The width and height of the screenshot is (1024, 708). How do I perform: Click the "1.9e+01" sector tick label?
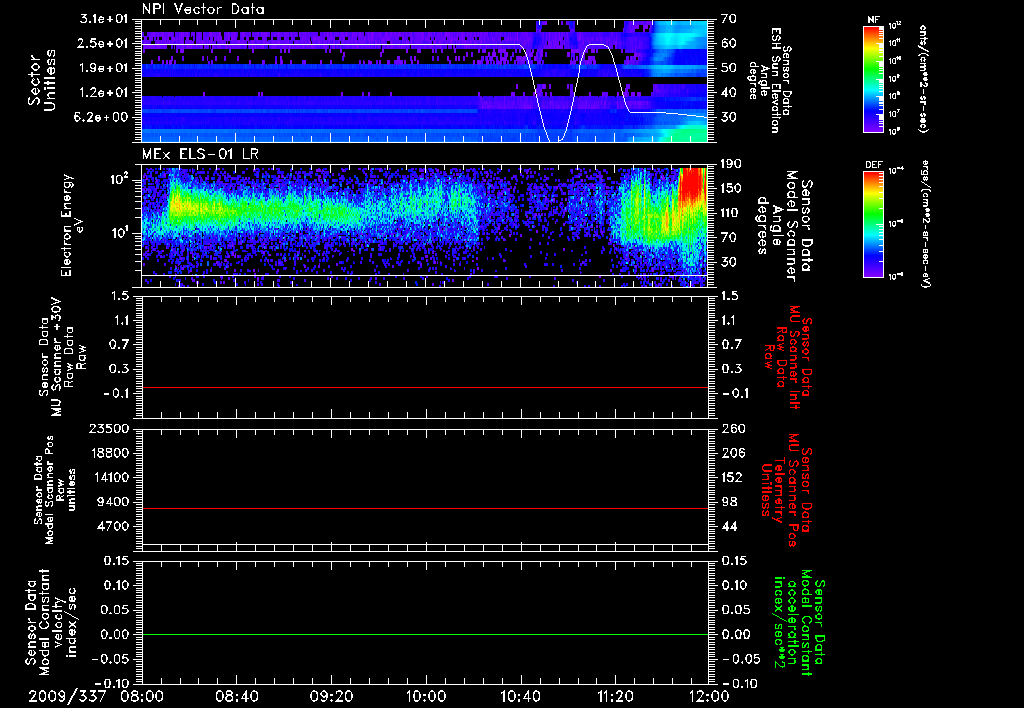point(103,68)
